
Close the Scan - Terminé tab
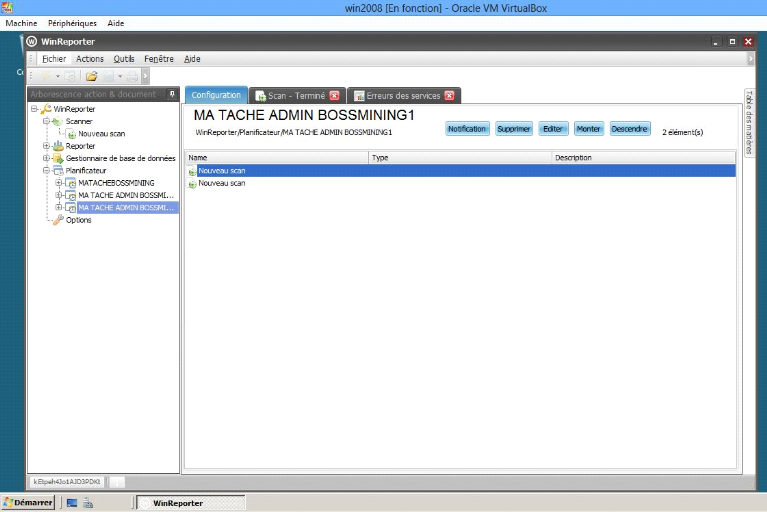pyautogui.click(x=335, y=95)
